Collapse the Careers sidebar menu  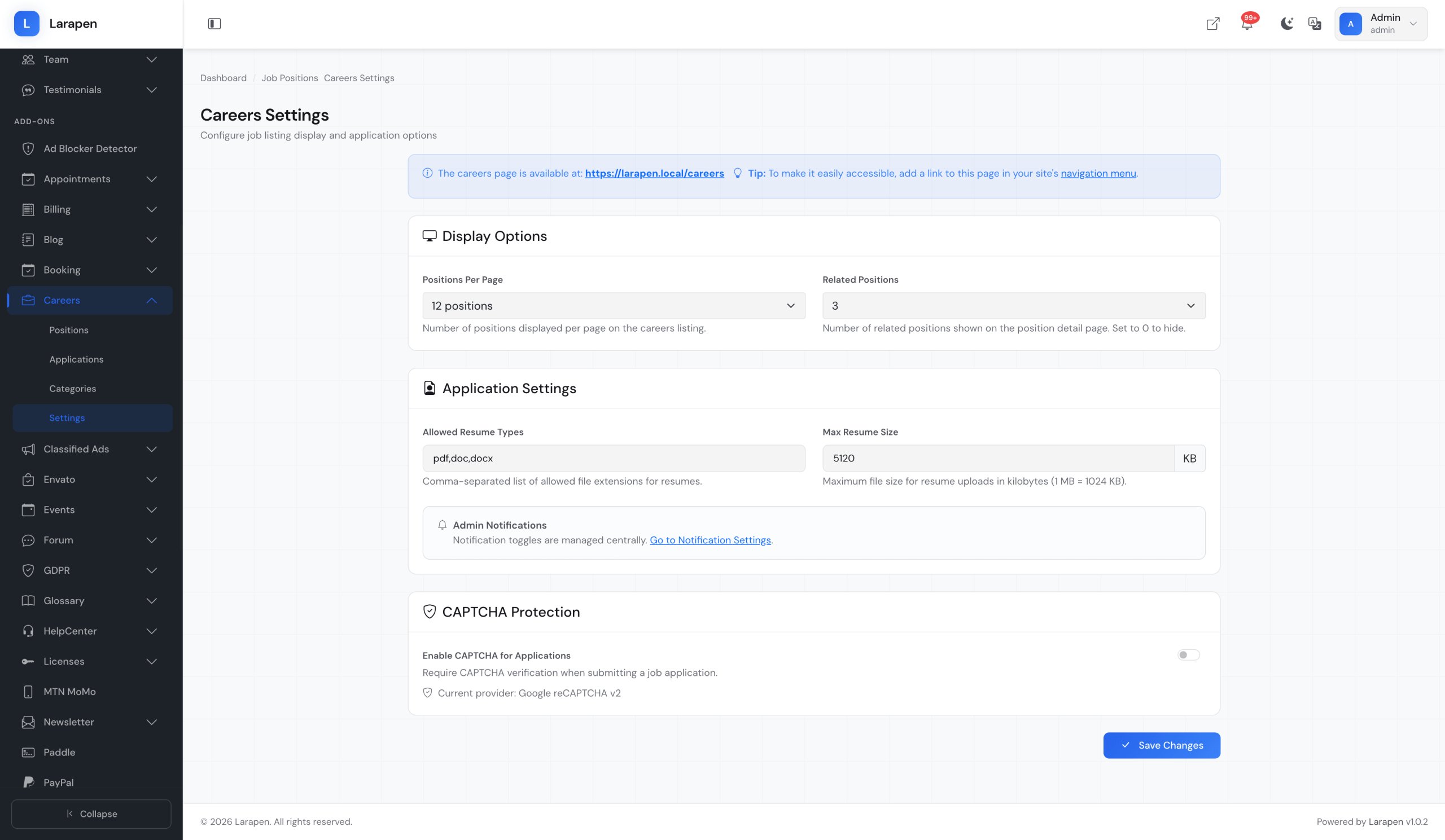coord(89,300)
